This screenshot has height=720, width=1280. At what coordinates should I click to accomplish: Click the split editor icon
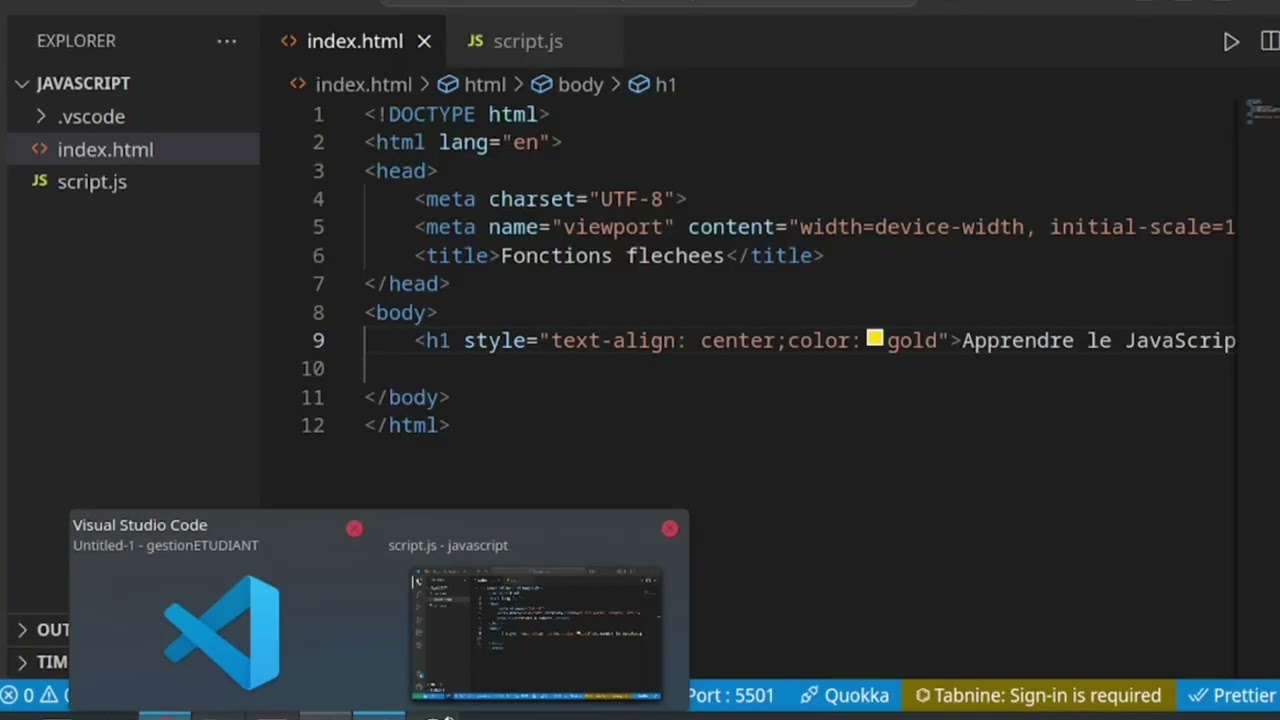[x=1270, y=41]
